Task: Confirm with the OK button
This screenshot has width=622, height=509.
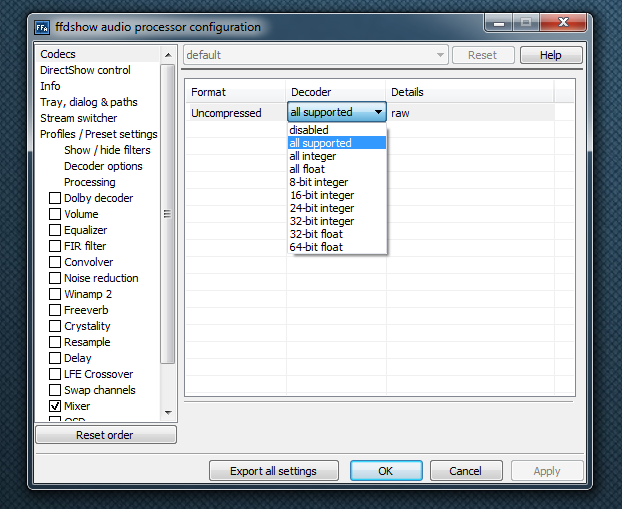Action: pyautogui.click(x=386, y=471)
